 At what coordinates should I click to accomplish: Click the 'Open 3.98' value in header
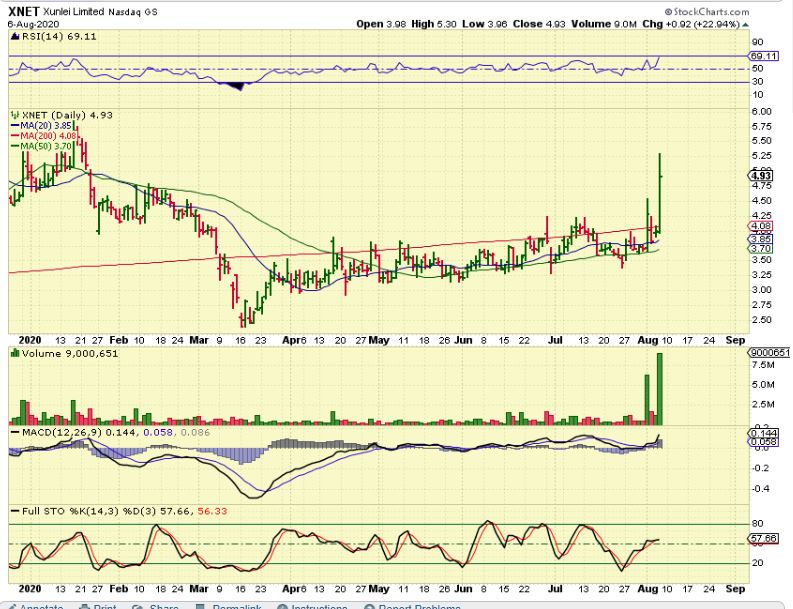tap(381, 24)
